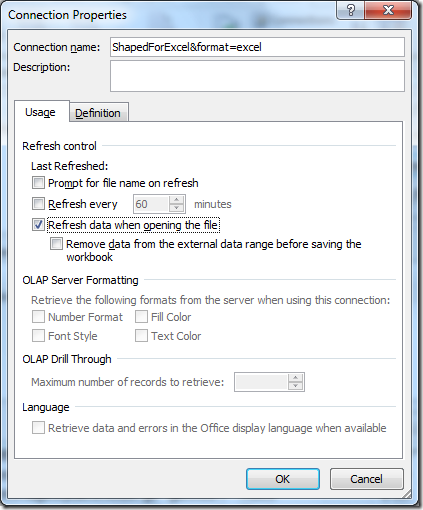Image resolution: width=423 pixels, height=510 pixels.
Task: Click the Help question mark button
Action: pyautogui.click(x=351, y=11)
